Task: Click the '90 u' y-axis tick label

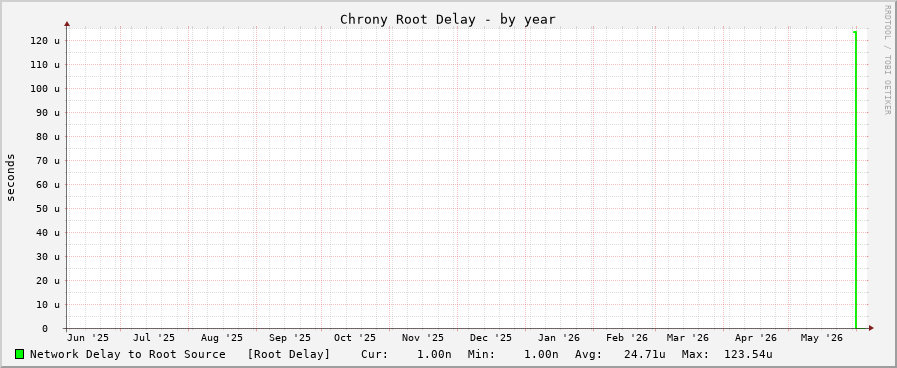Action: [47, 113]
